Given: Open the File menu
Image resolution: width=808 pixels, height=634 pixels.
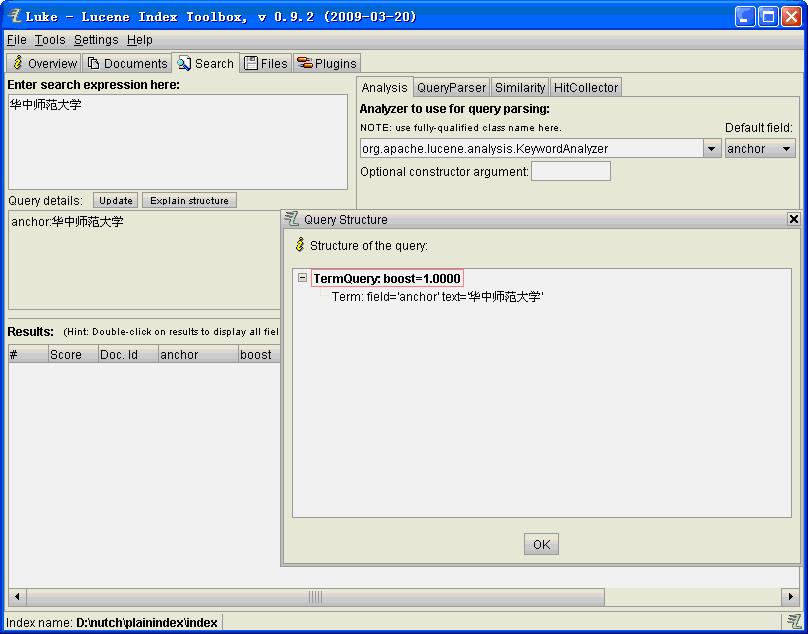Looking at the screenshot, I should tap(16, 40).
